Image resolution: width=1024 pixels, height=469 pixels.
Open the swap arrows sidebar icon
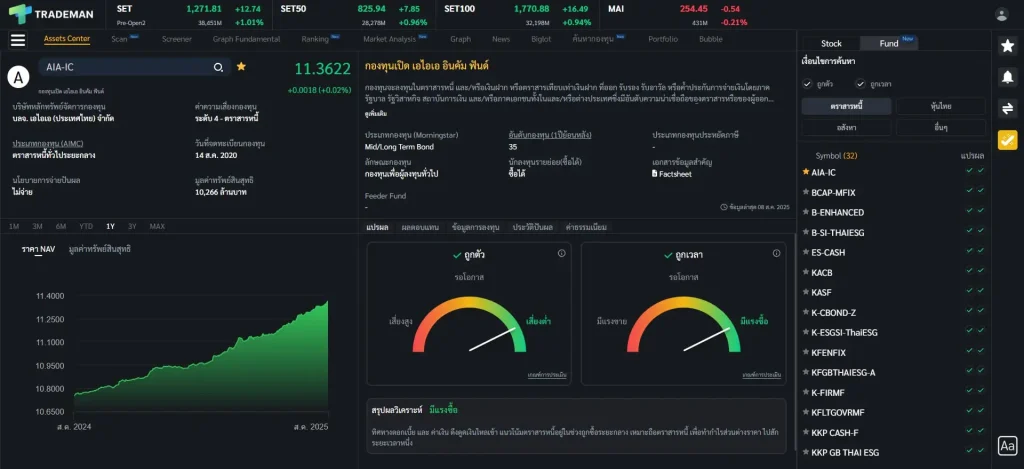pyautogui.click(x=1007, y=108)
